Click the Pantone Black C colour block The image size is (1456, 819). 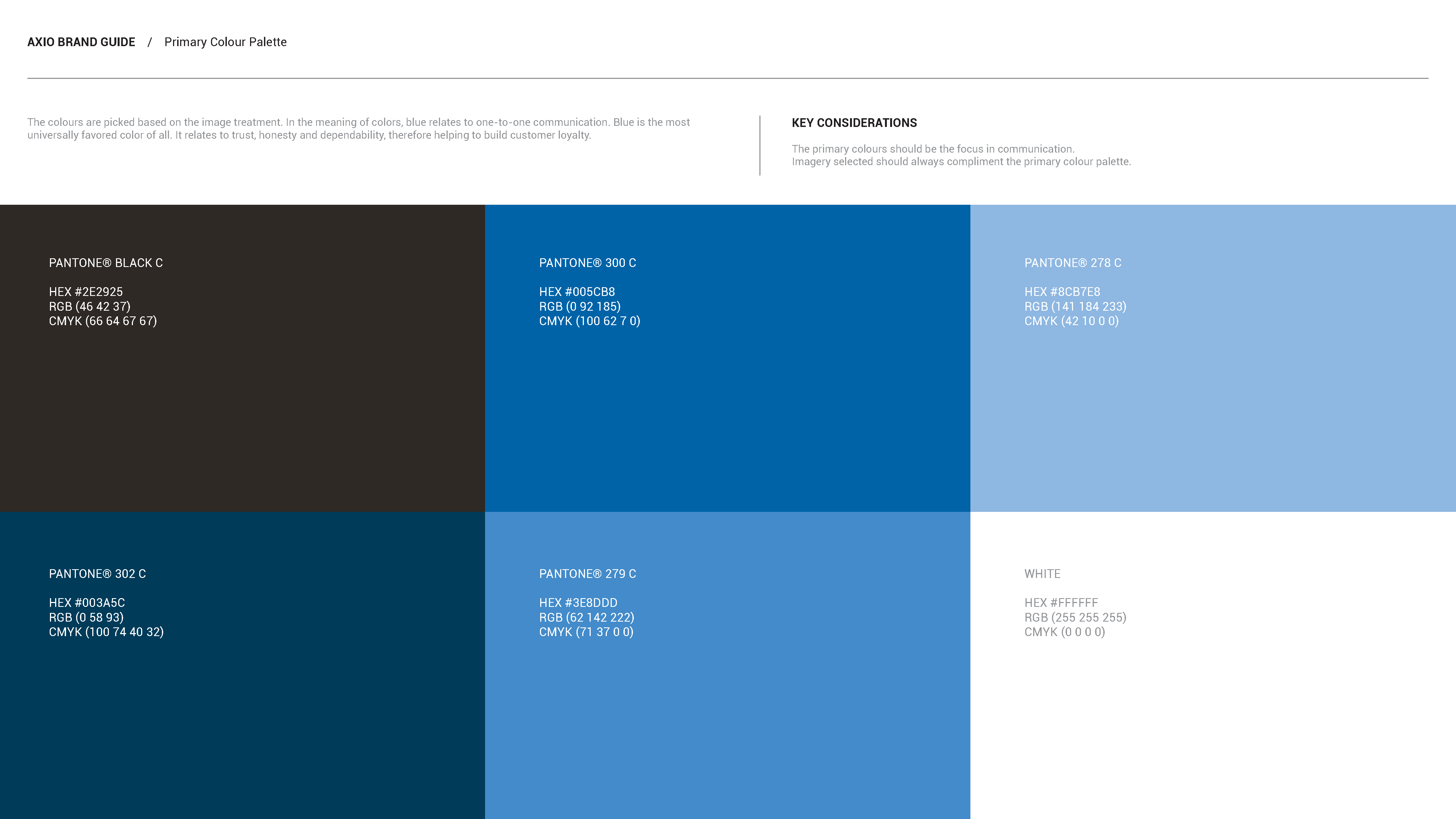pyautogui.click(x=242, y=358)
